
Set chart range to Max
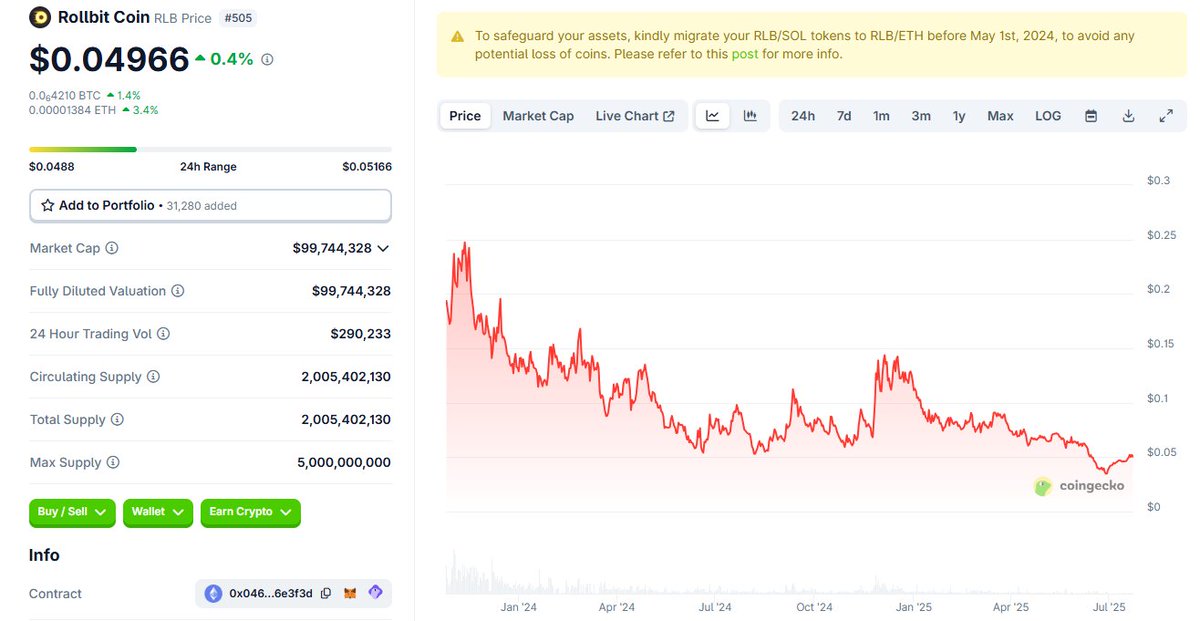1000,116
